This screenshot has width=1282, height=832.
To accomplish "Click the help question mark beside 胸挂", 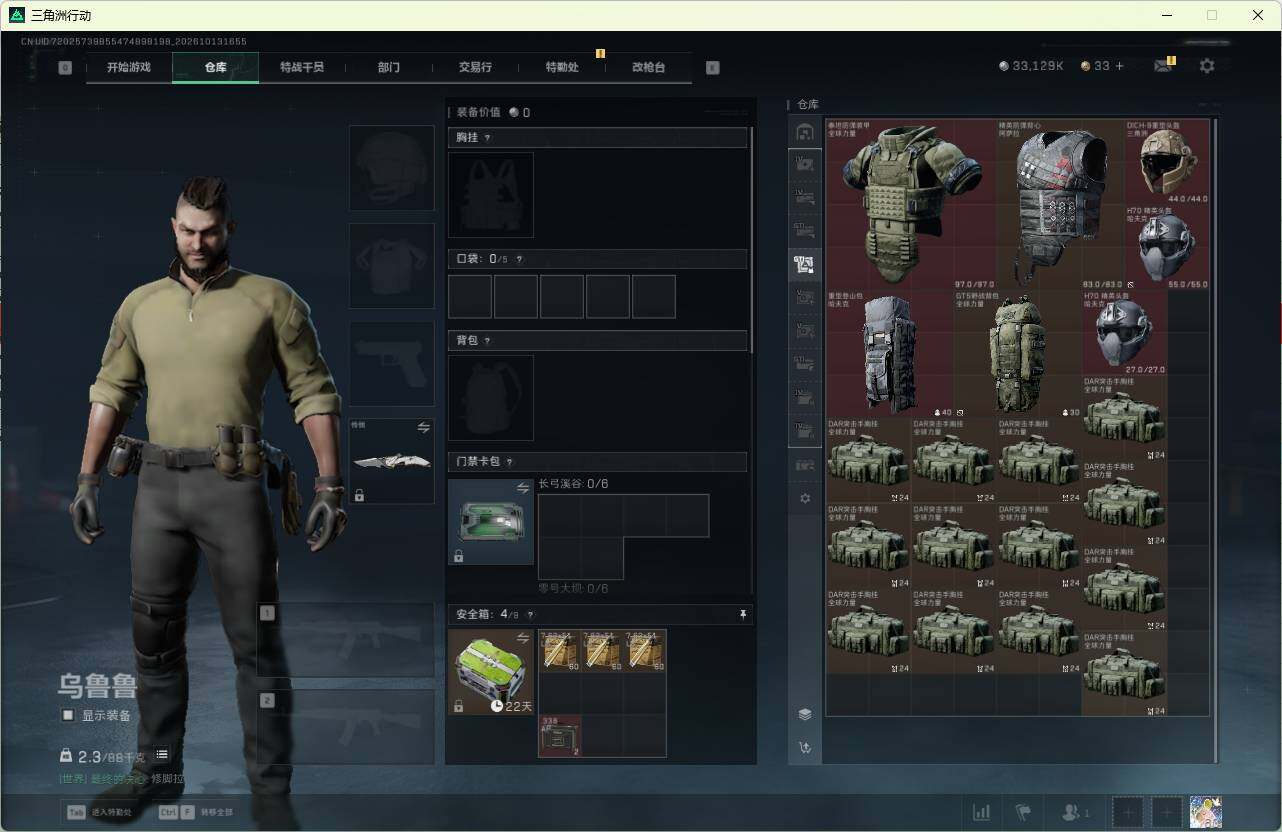I will pos(488,138).
